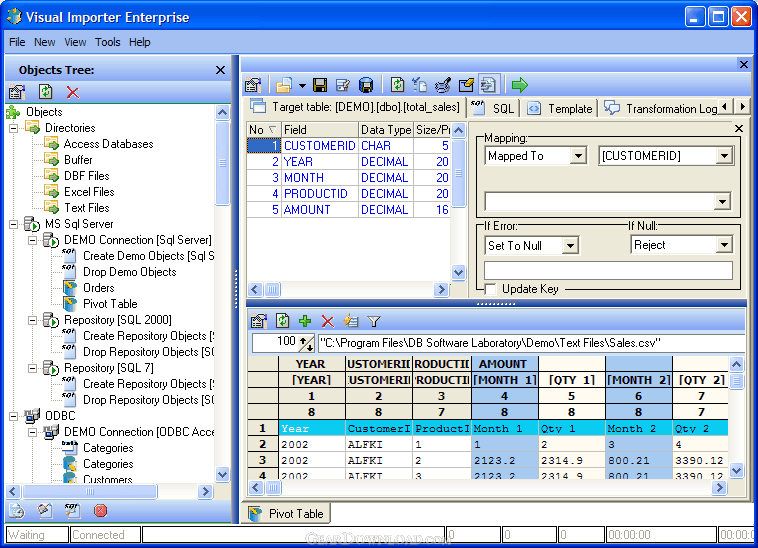Open the Tools menu
Screen dimensions: 758x548
[107, 42]
